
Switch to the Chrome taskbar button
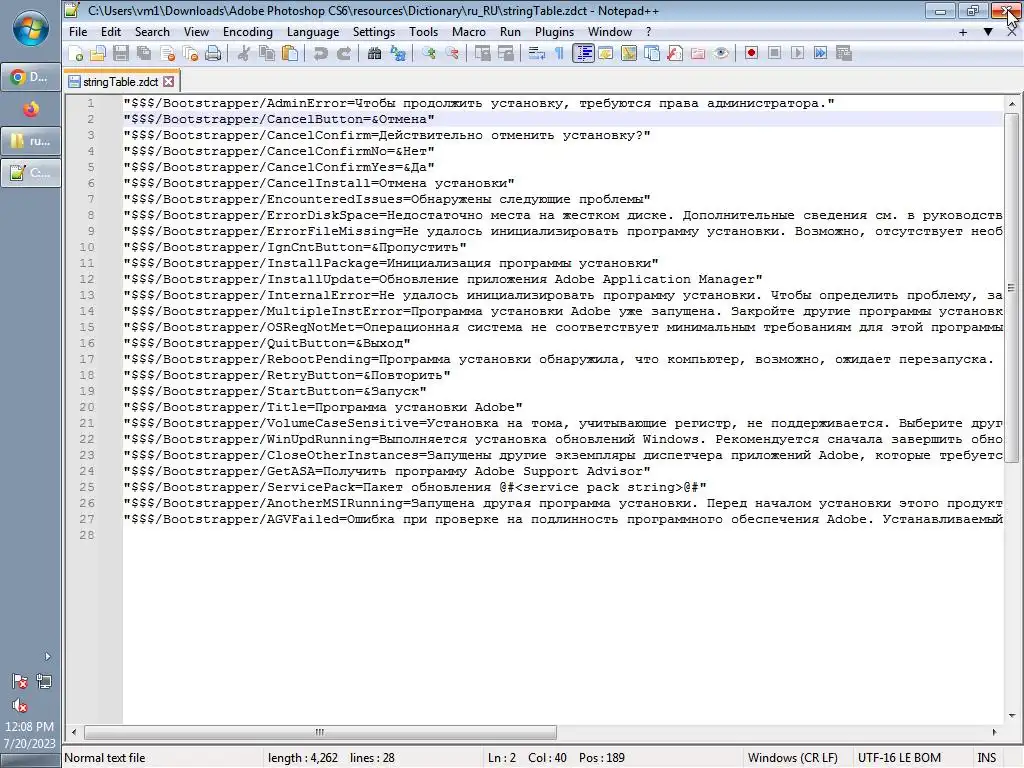(31, 77)
